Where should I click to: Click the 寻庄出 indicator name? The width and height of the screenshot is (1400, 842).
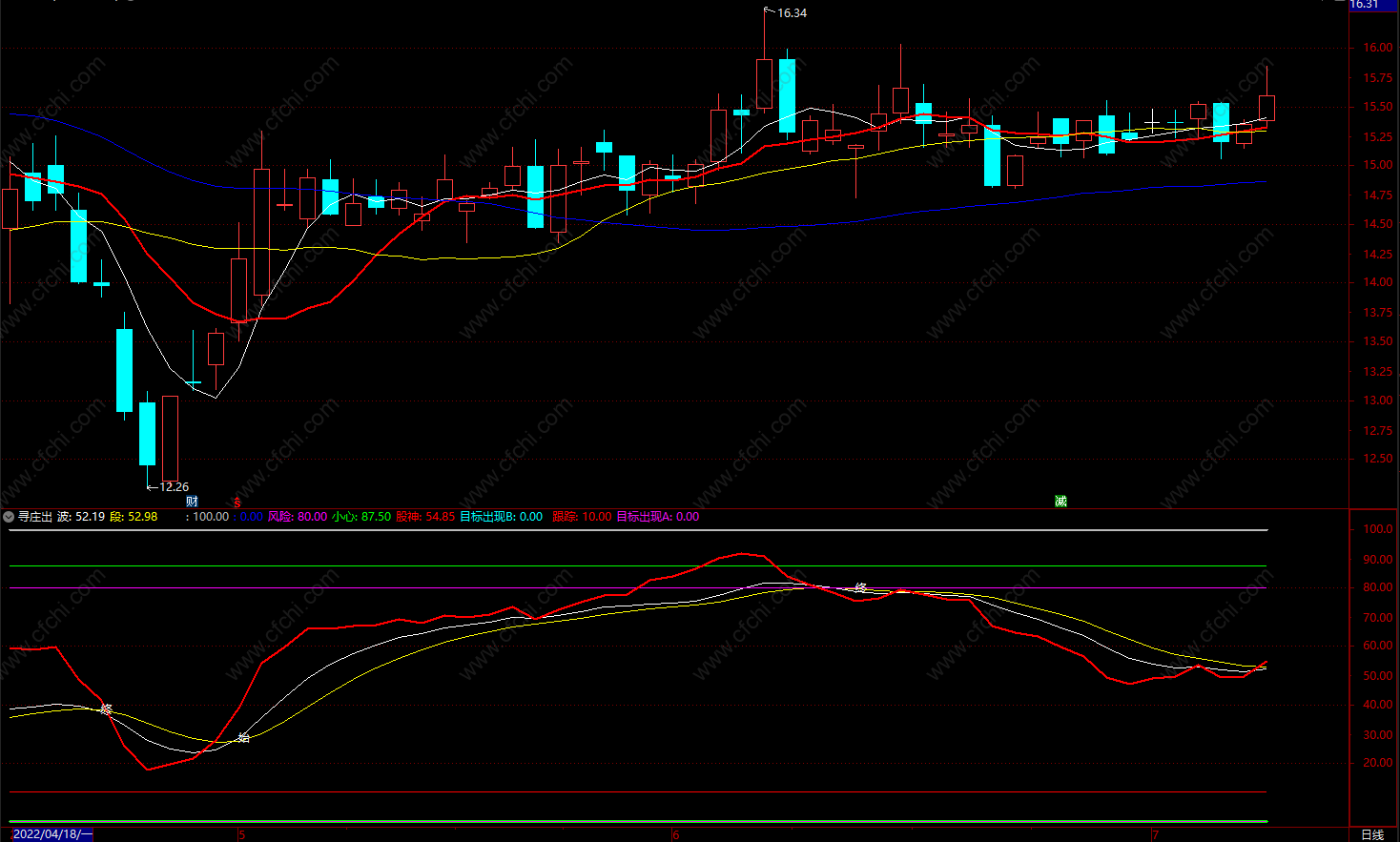click(x=35, y=517)
